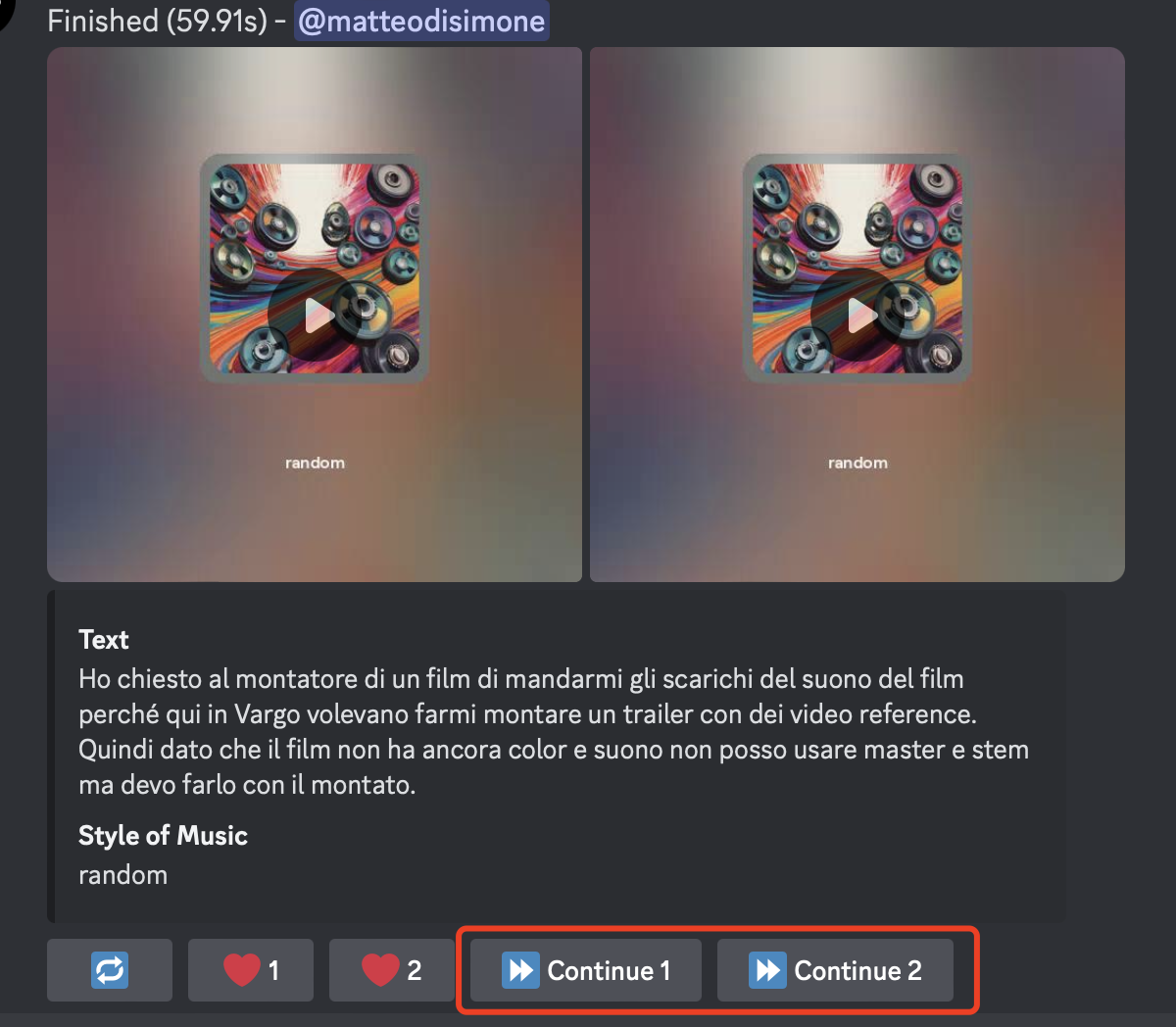
Task: Click the 'random' caption under right cover
Action: point(857,463)
